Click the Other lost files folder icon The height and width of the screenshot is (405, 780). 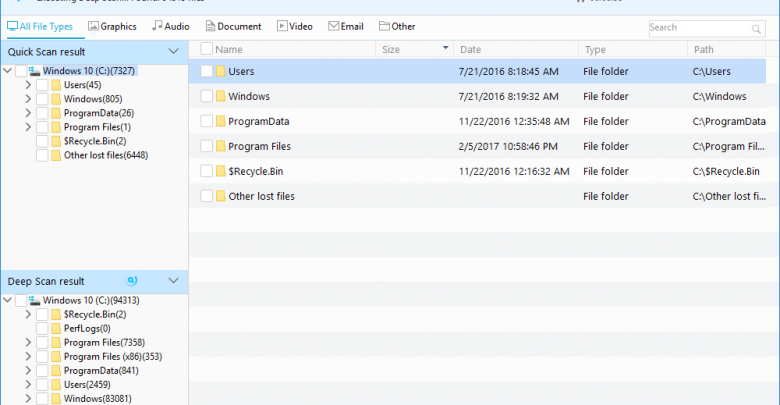click(x=220, y=196)
